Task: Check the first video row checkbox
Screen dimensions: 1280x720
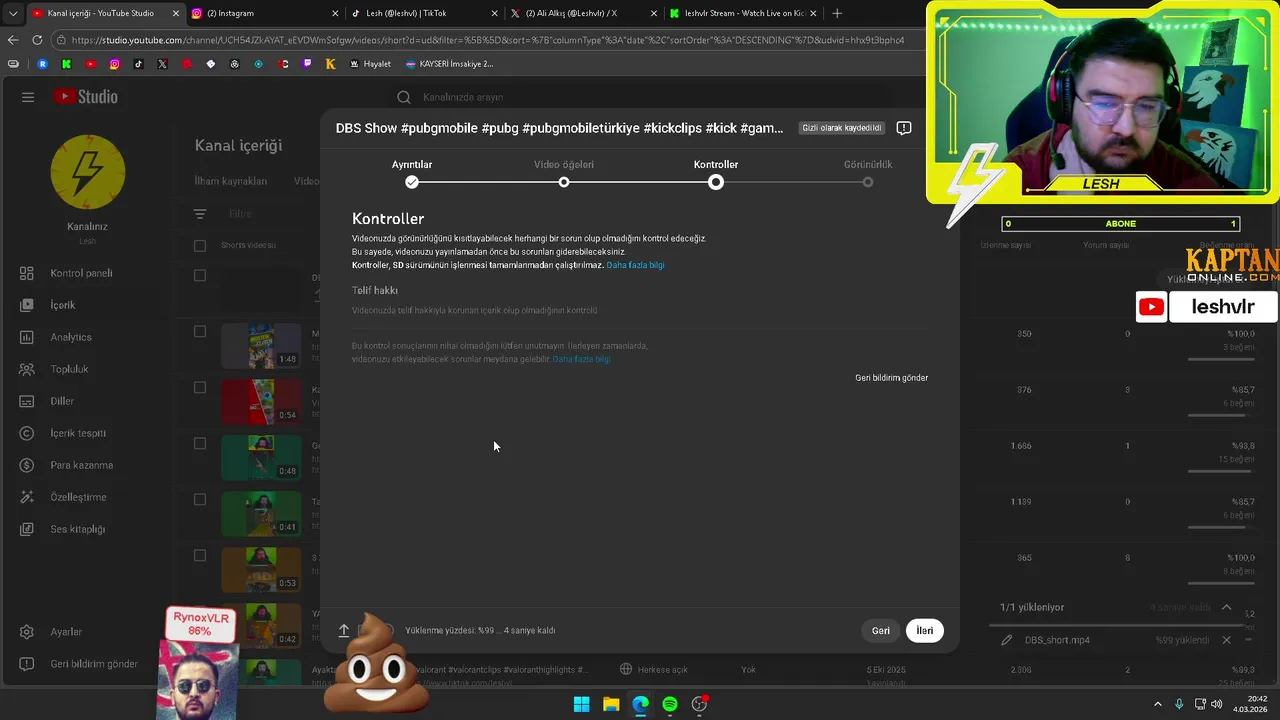Action: pyautogui.click(x=200, y=276)
